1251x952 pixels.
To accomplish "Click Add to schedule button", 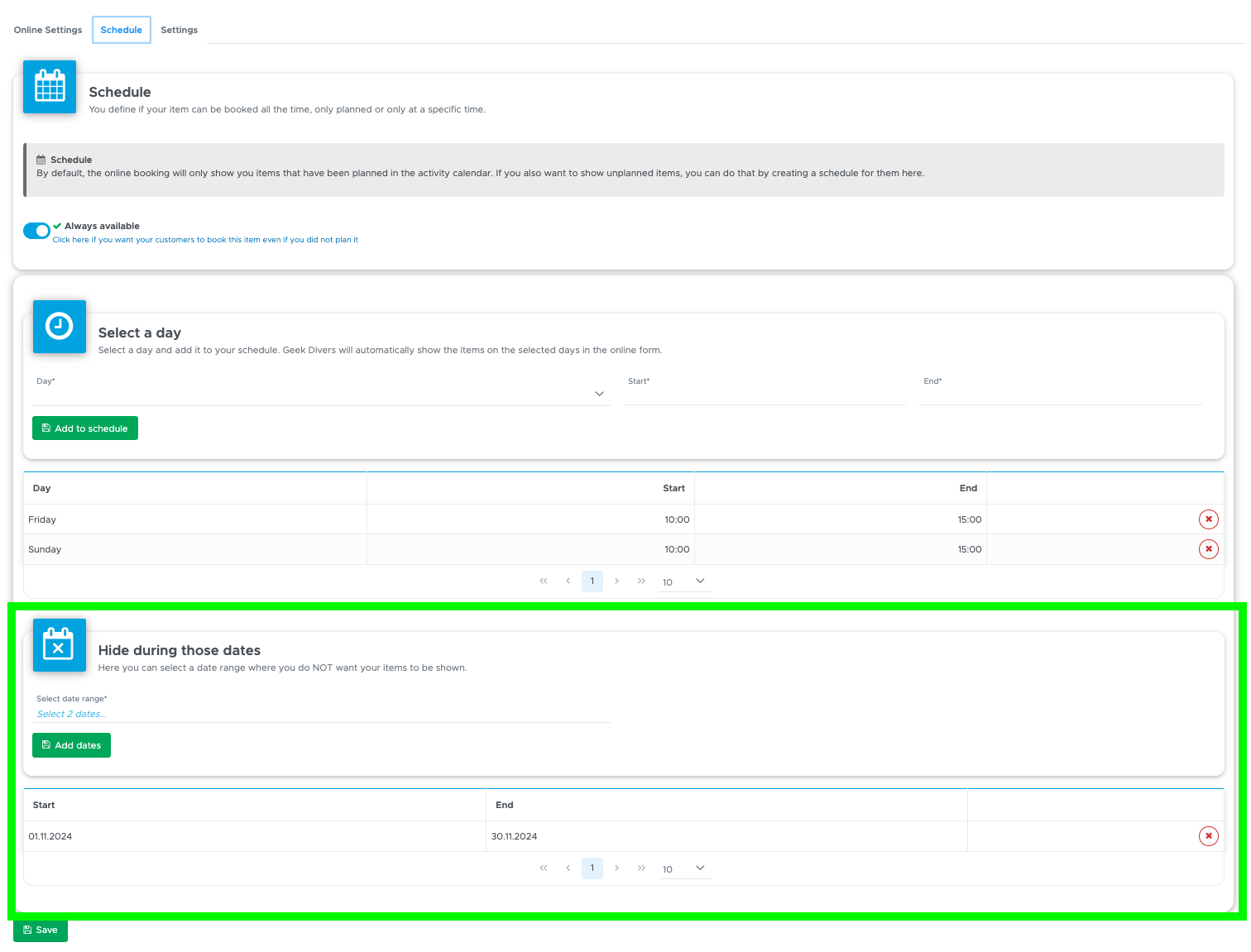I will (85, 428).
